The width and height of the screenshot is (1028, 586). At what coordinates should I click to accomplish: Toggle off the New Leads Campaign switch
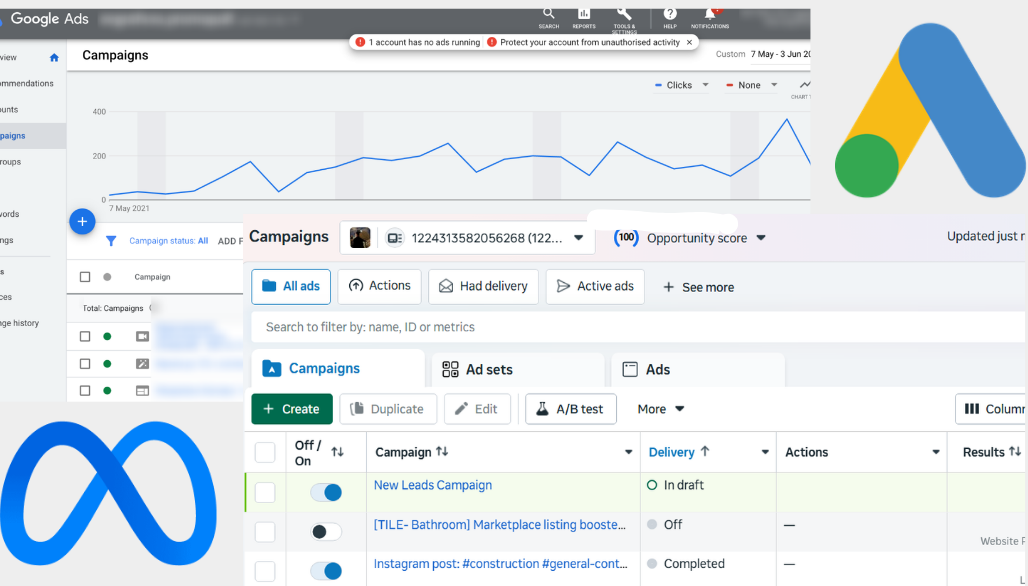pyautogui.click(x=326, y=492)
